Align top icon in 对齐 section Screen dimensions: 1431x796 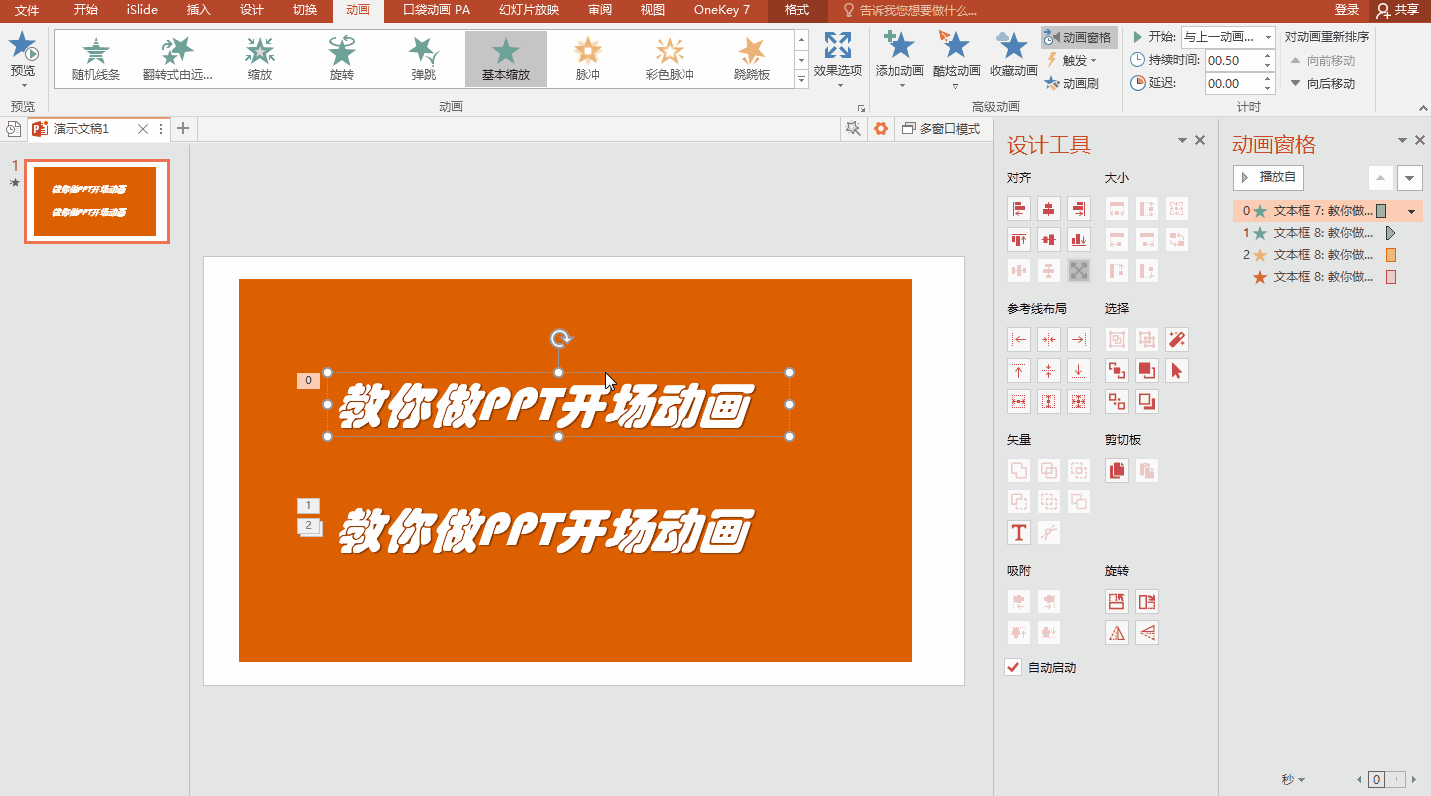pyautogui.click(x=1018, y=240)
